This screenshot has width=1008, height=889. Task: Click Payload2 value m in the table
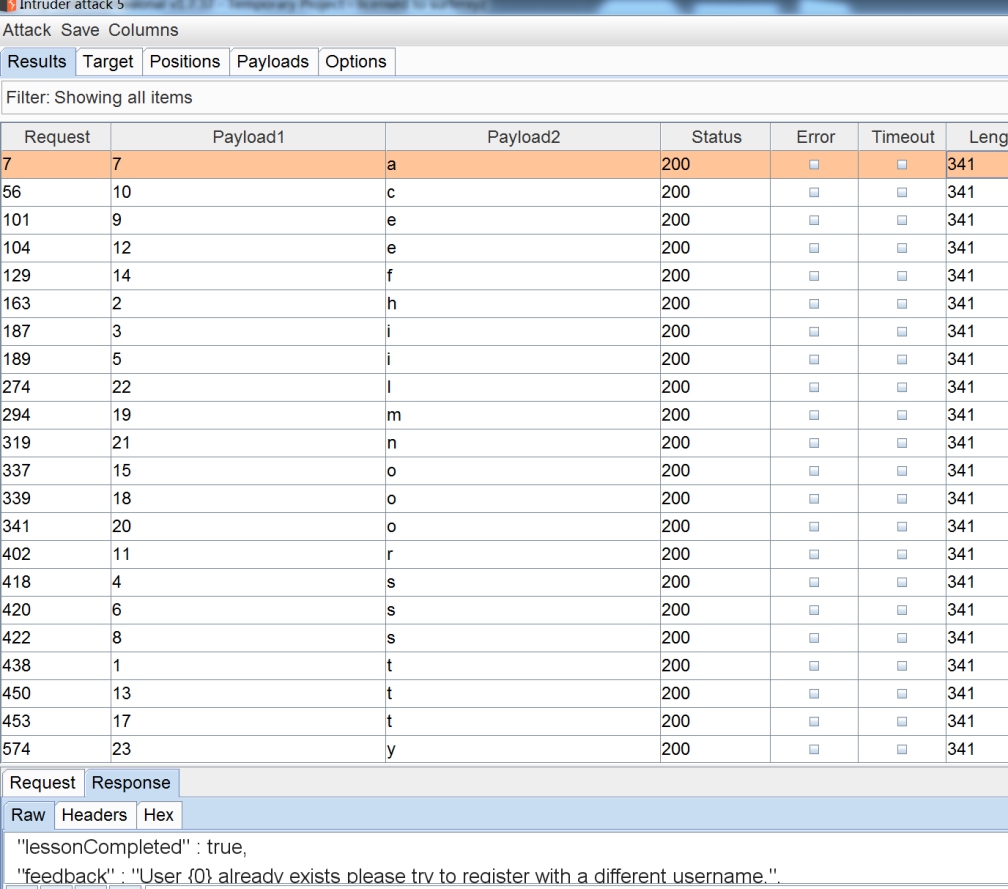pos(523,415)
